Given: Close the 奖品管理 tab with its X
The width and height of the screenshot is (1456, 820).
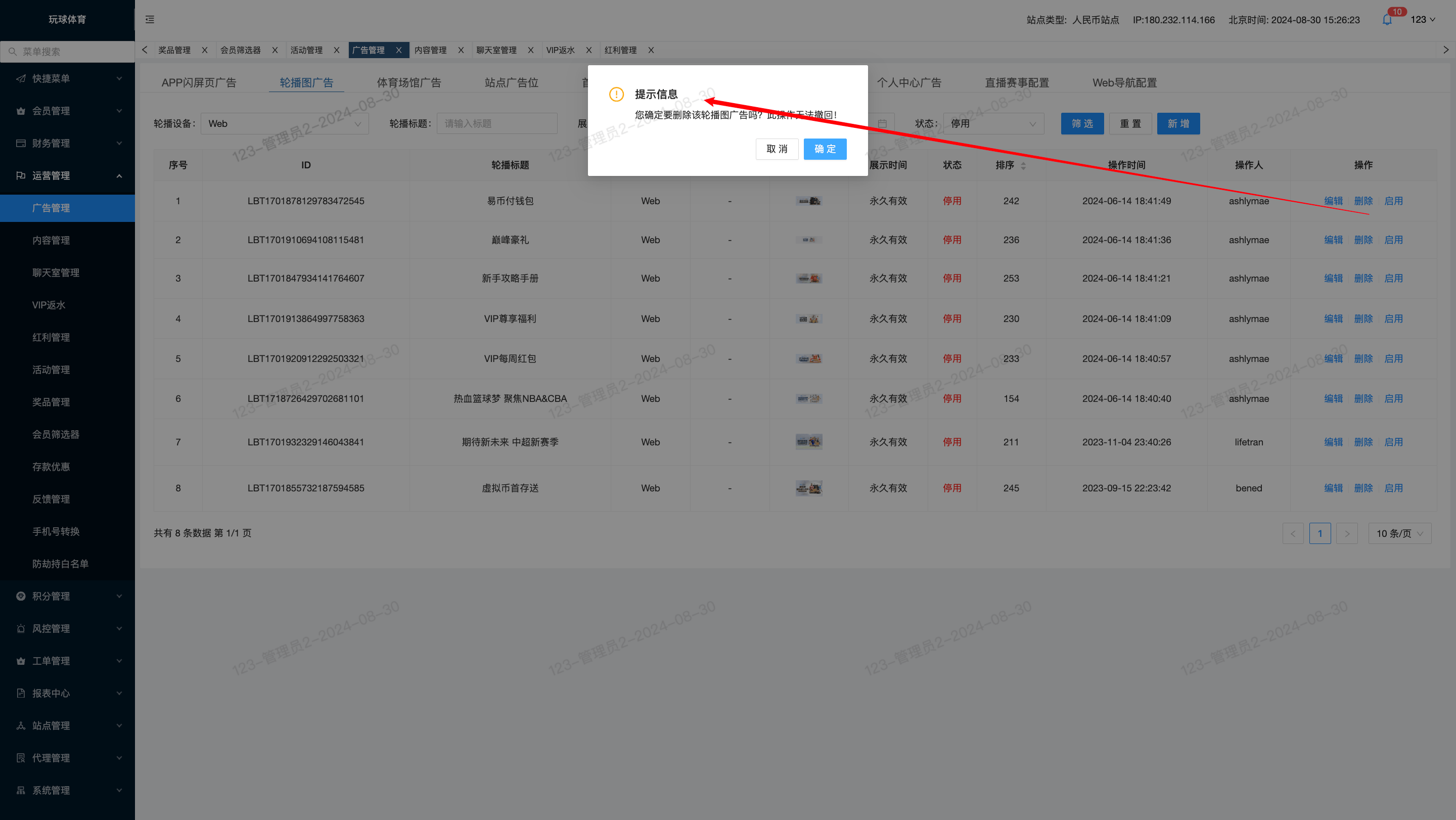Looking at the screenshot, I should (x=205, y=50).
